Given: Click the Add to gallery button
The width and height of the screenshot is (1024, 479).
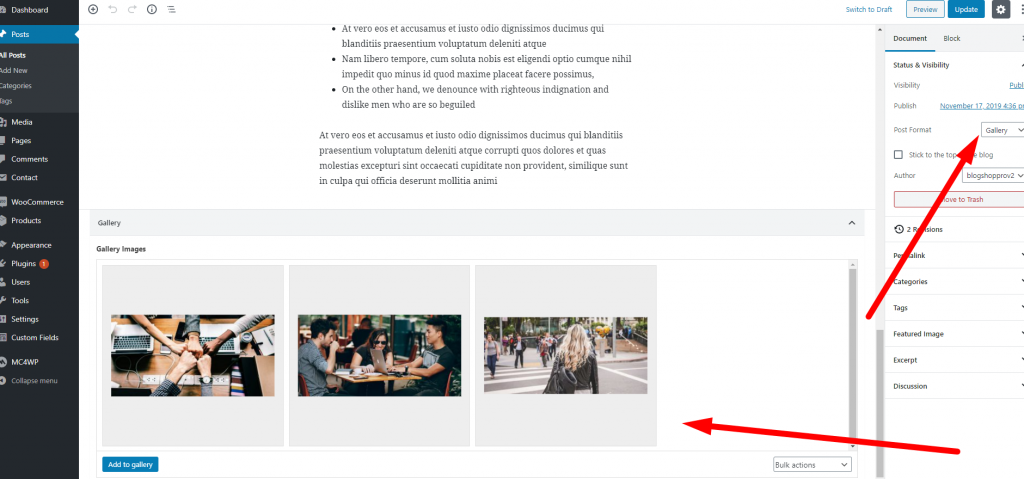Looking at the screenshot, I should (x=130, y=465).
